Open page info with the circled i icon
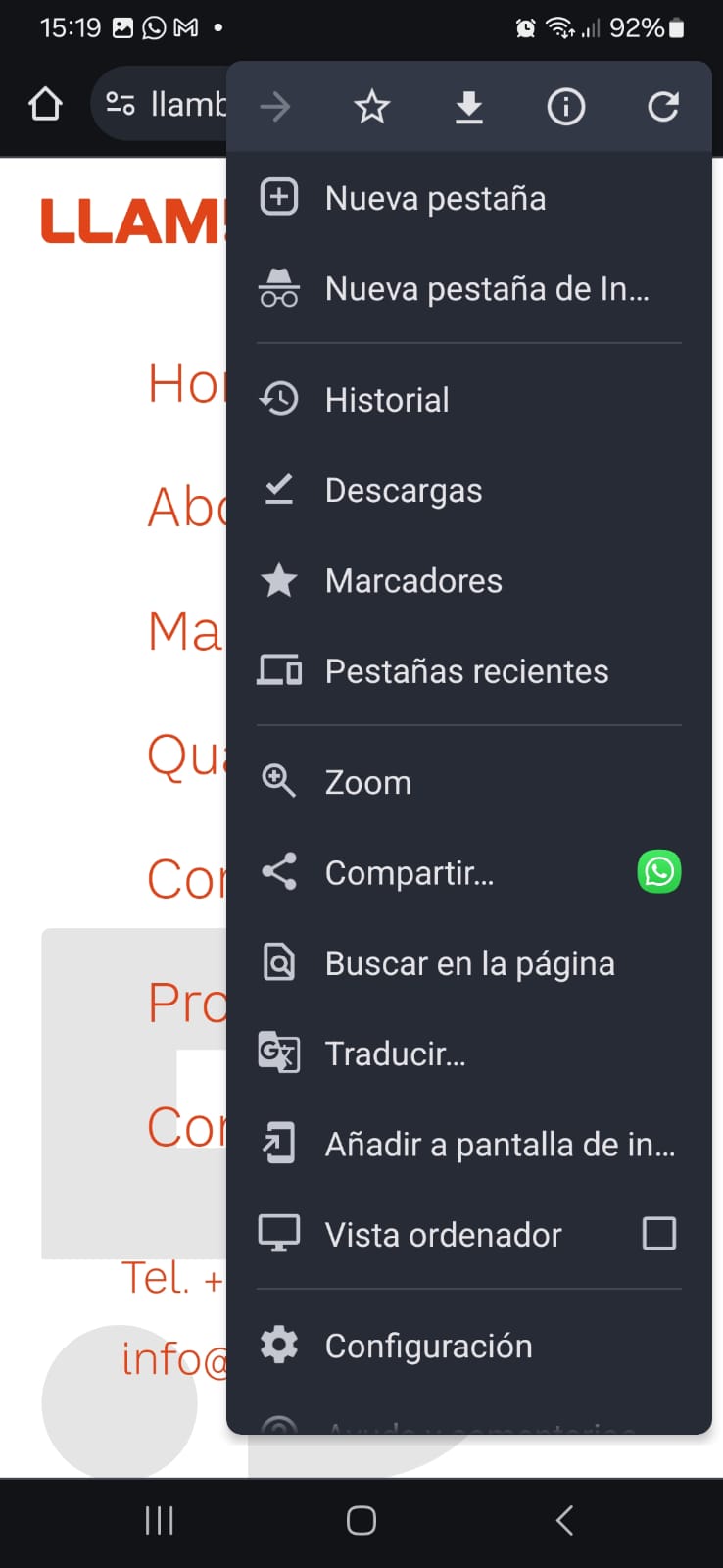The image size is (723, 1568). click(x=565, y=107)
